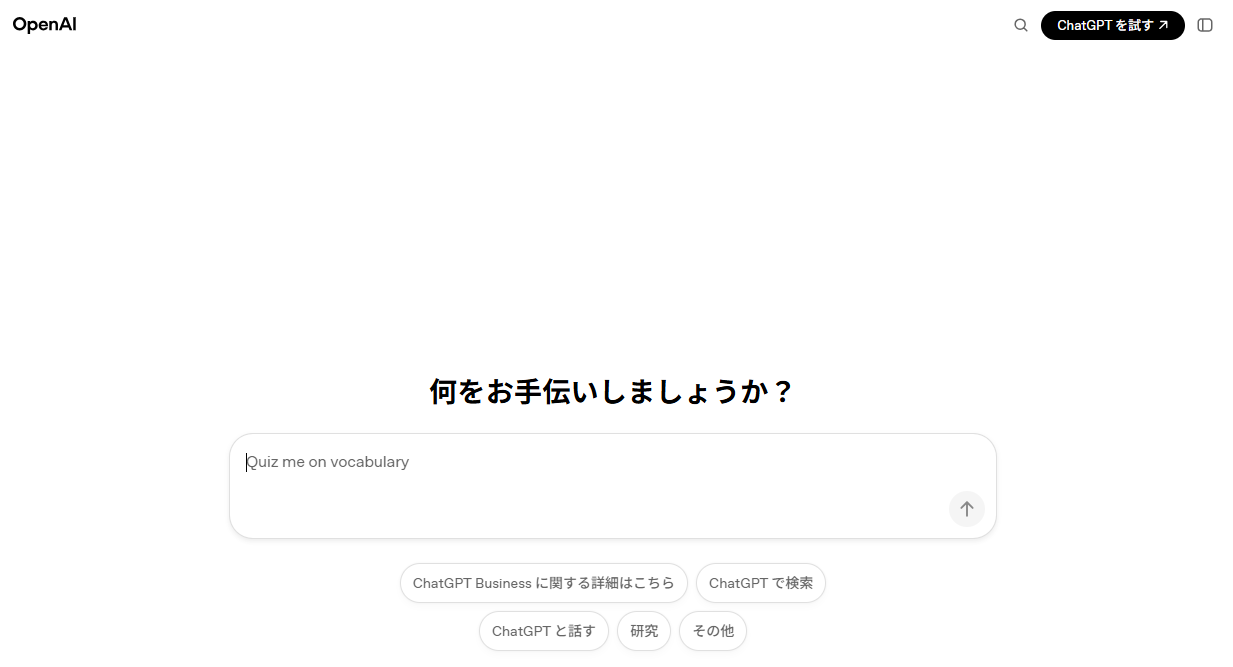Image resolution: width=1233 pixels, height=667 pixels.
Task: Submit prompt with the up-arrow send icon
Action: click(x=967, y=508)
